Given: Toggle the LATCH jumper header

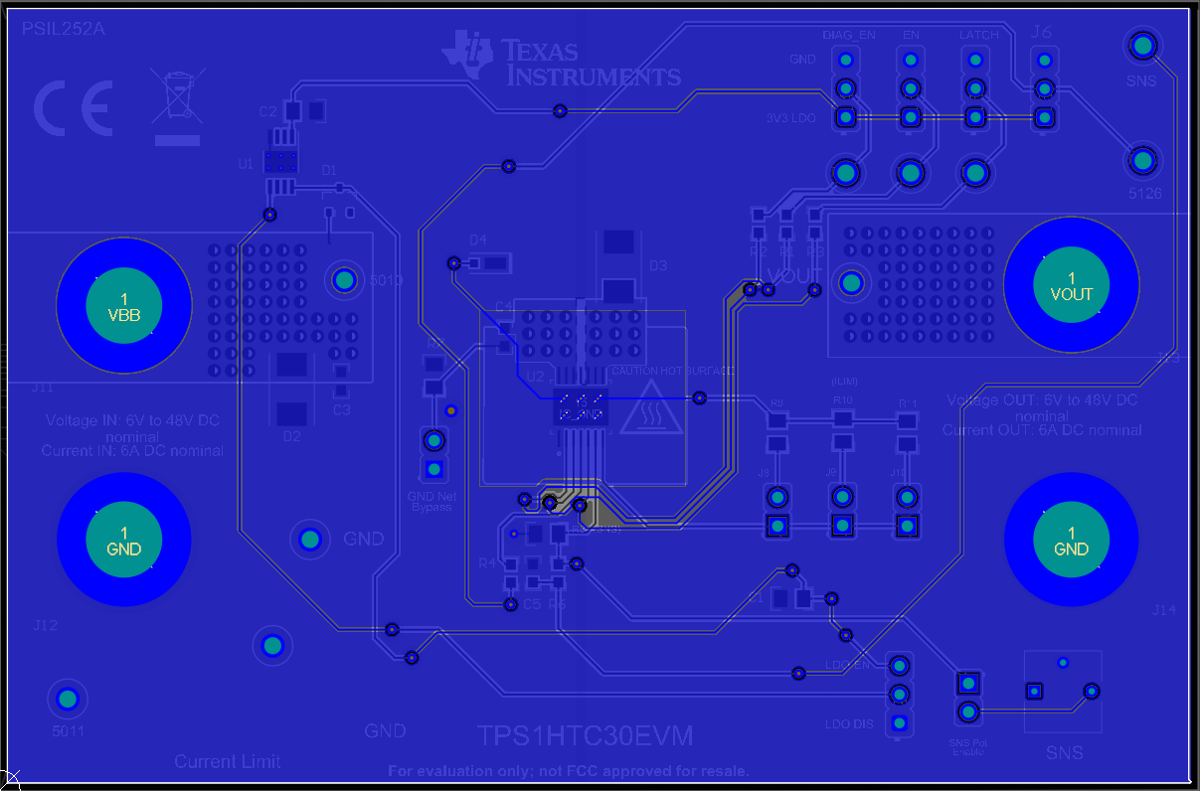Looking at the screenshot, I should (974, 88).
